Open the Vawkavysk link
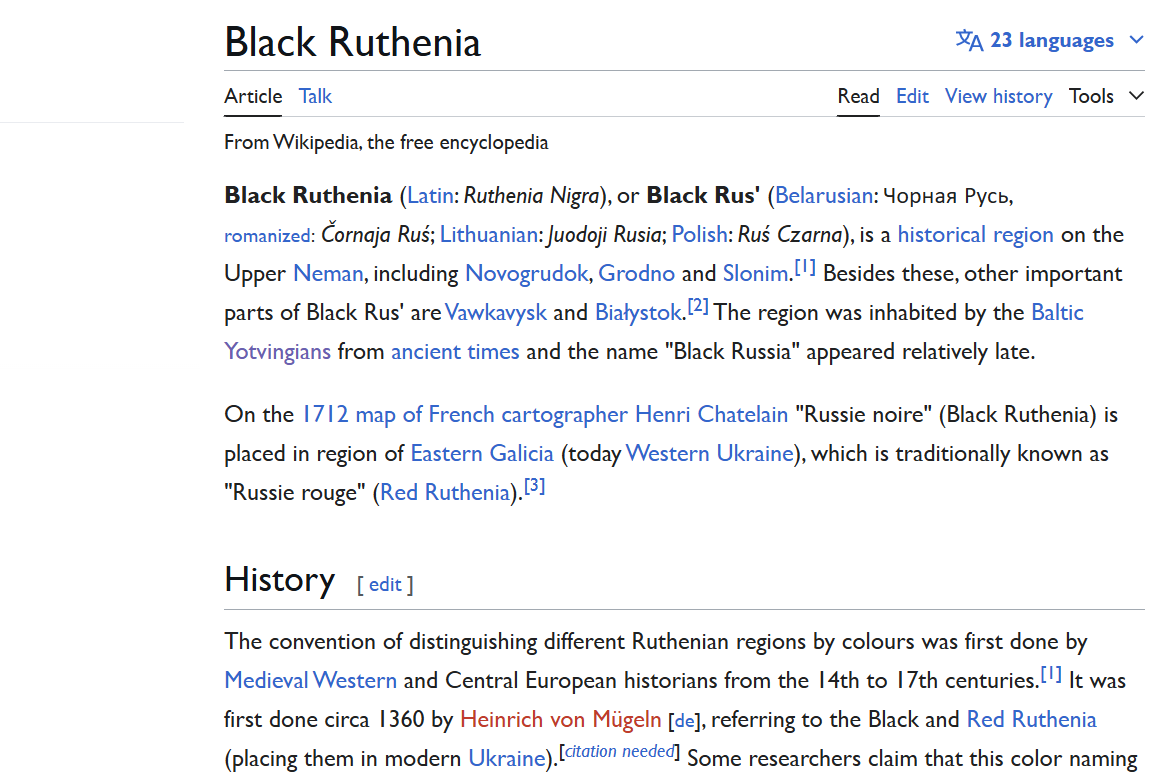 (496, 313)
